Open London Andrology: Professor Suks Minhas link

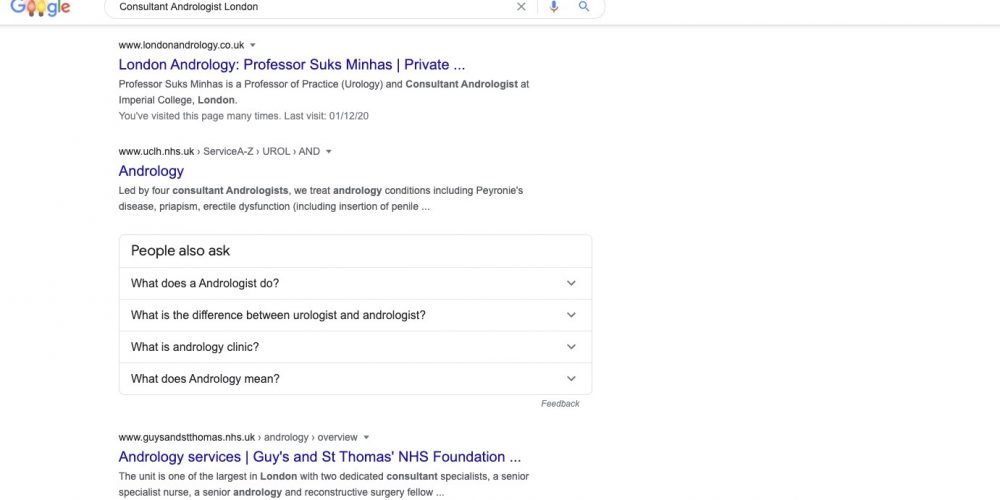pos(291,64)
